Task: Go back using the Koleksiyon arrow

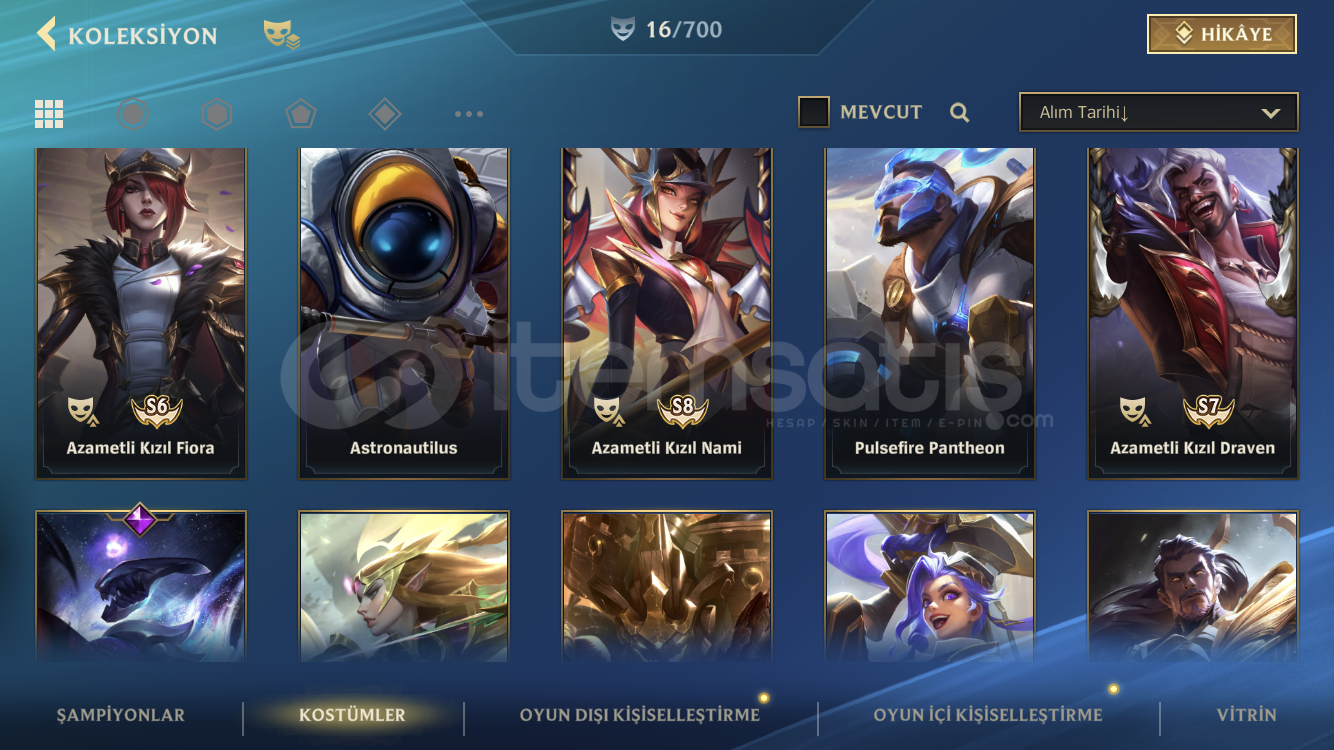Action: pos(46,34)
